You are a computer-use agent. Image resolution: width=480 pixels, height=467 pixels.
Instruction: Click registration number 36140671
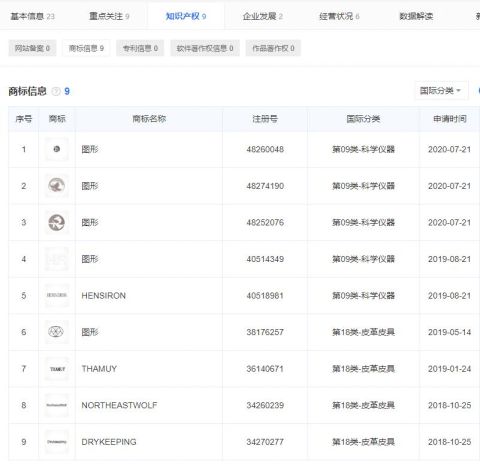265,369
